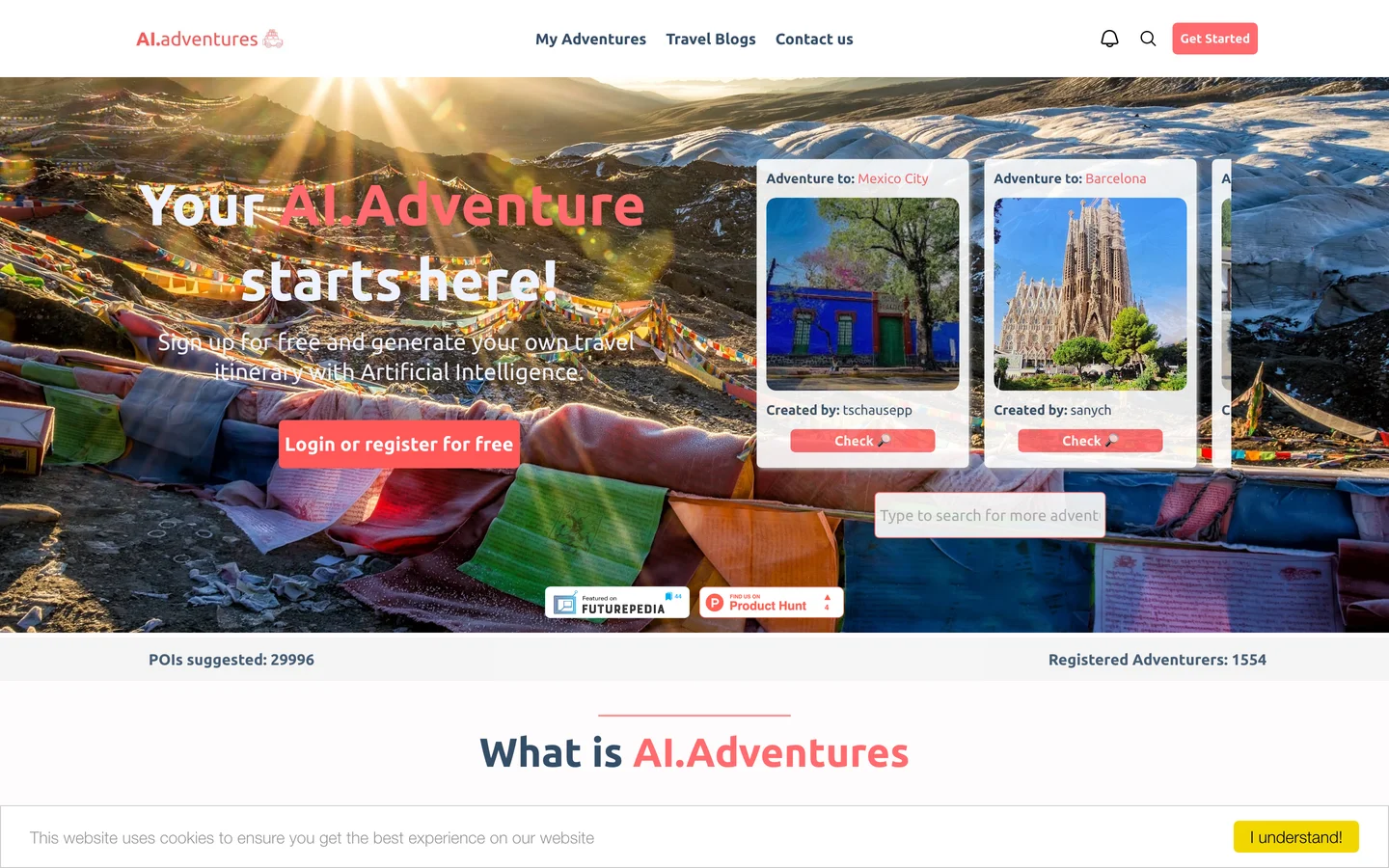This screenshot has width=1389, height=868.
Task: Click Product Hunt circular P logo
Action: point(715,603)
